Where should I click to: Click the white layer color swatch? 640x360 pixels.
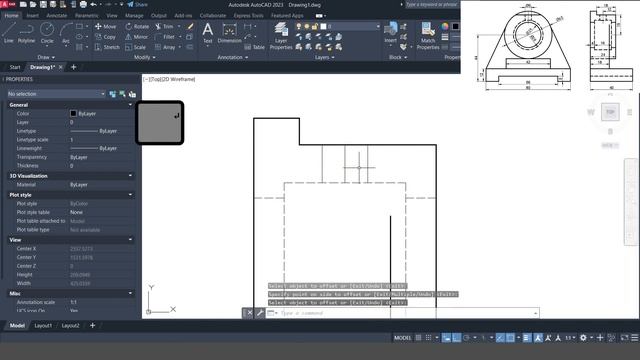(x=323, y=27)
